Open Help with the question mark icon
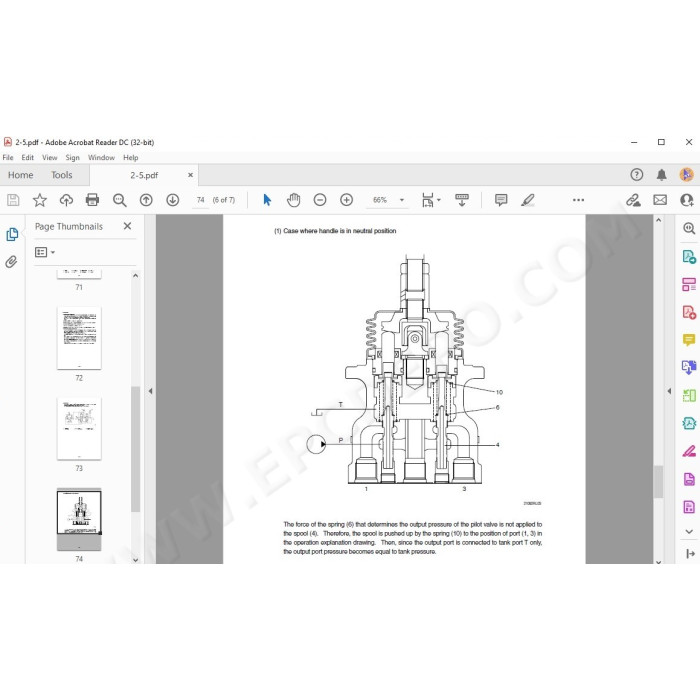 click(637, 175)
